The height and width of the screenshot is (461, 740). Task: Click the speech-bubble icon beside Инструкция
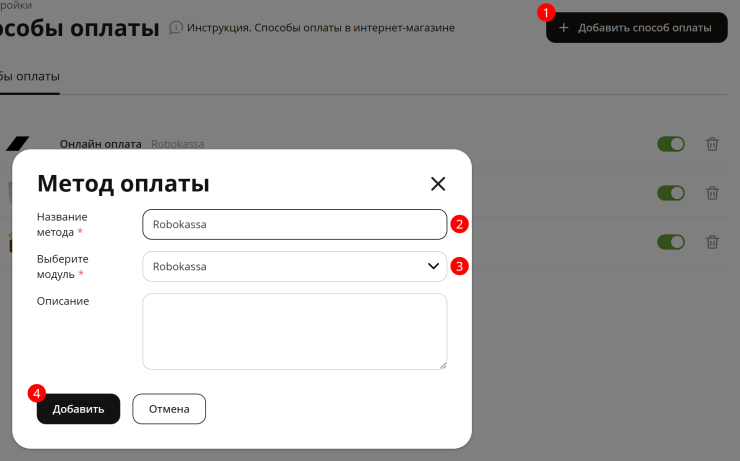point(176,28)
